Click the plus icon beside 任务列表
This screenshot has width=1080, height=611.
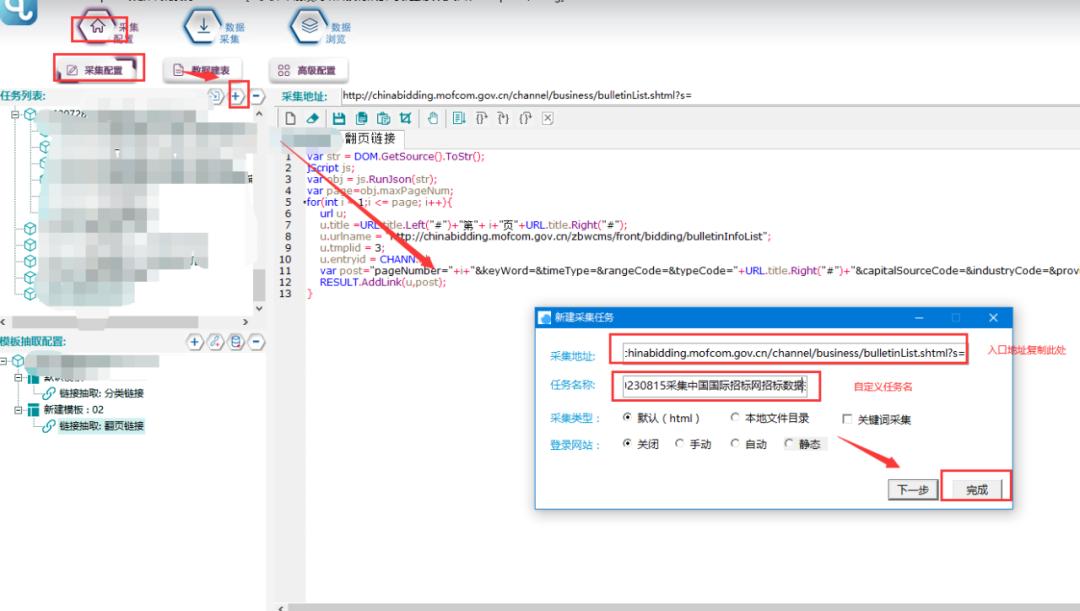pos(237,96)
